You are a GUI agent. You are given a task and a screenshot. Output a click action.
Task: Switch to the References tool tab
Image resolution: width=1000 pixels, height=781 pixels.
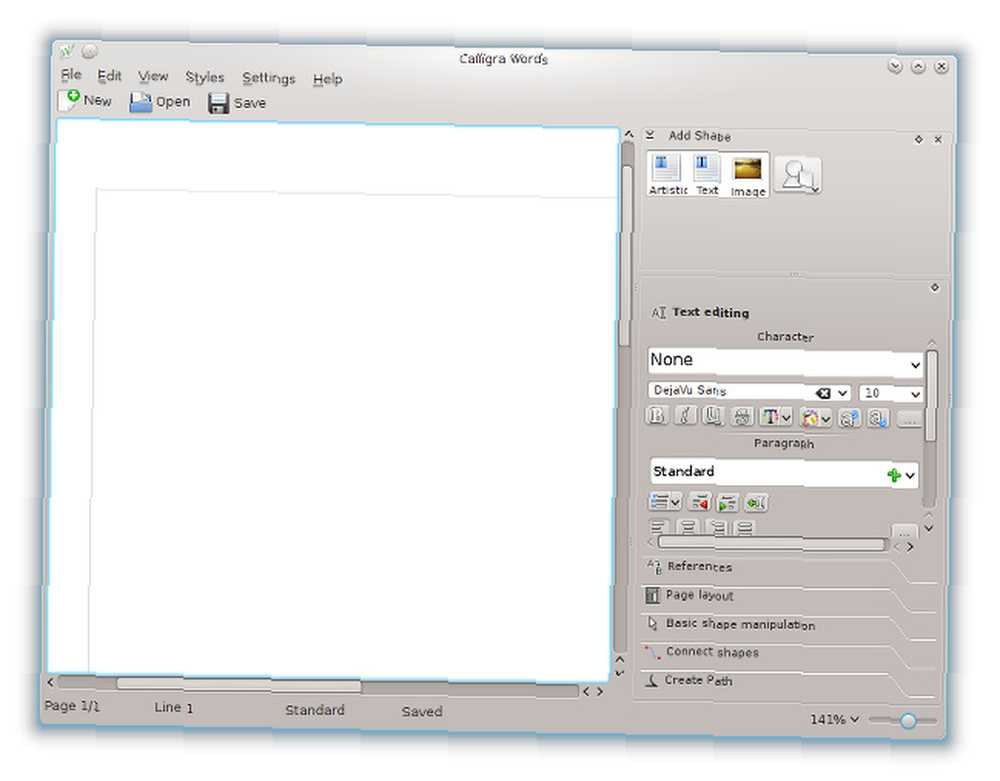[x=790, y=567]
